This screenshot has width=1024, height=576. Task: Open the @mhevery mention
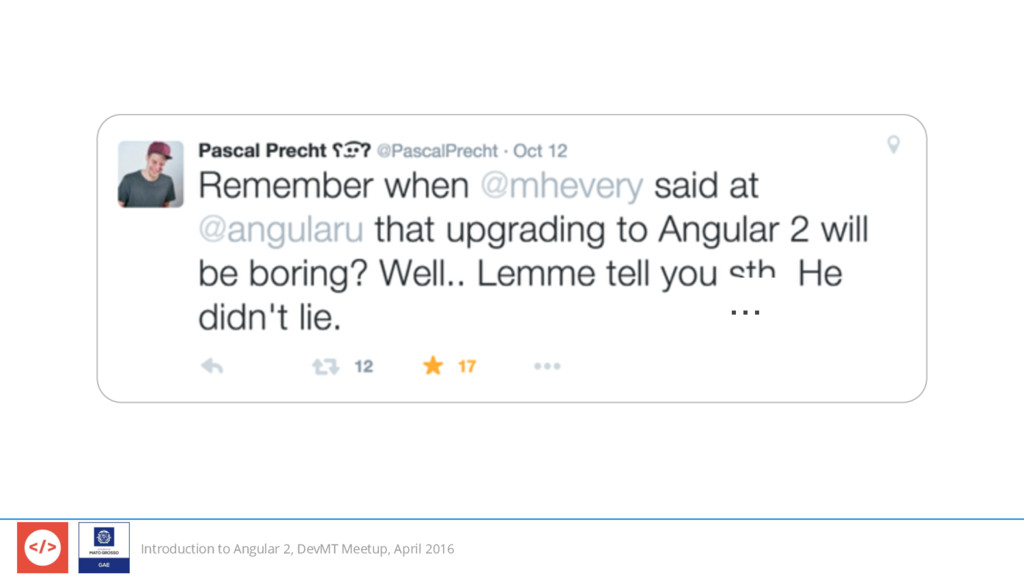tap(562, 185)
